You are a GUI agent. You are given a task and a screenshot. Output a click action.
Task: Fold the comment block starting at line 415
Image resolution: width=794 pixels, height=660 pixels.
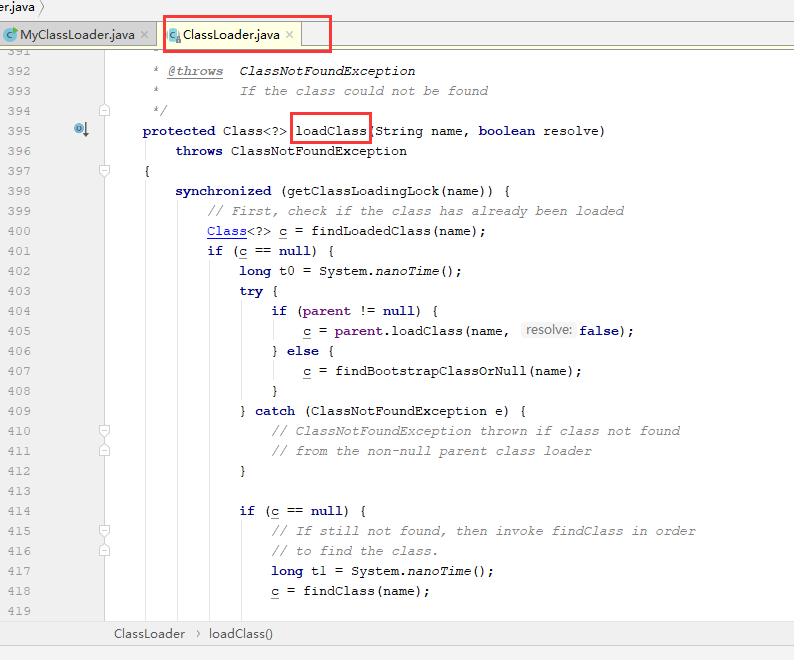pos(104,531)
